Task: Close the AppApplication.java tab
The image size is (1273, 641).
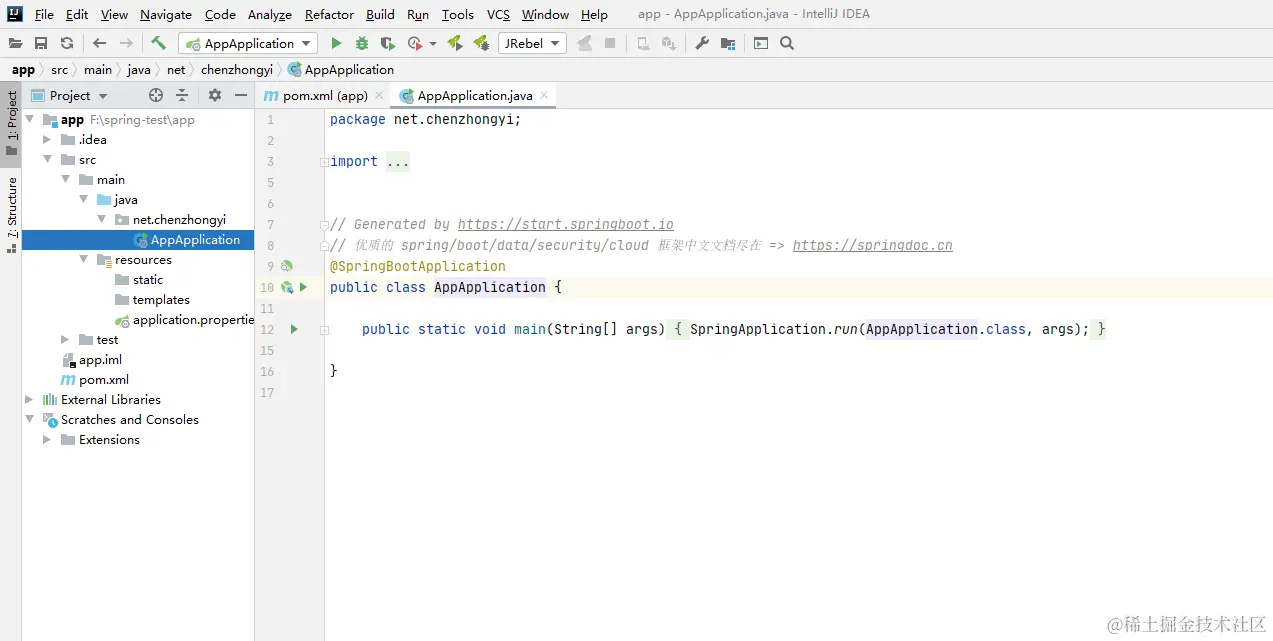Action: (544, 96)
